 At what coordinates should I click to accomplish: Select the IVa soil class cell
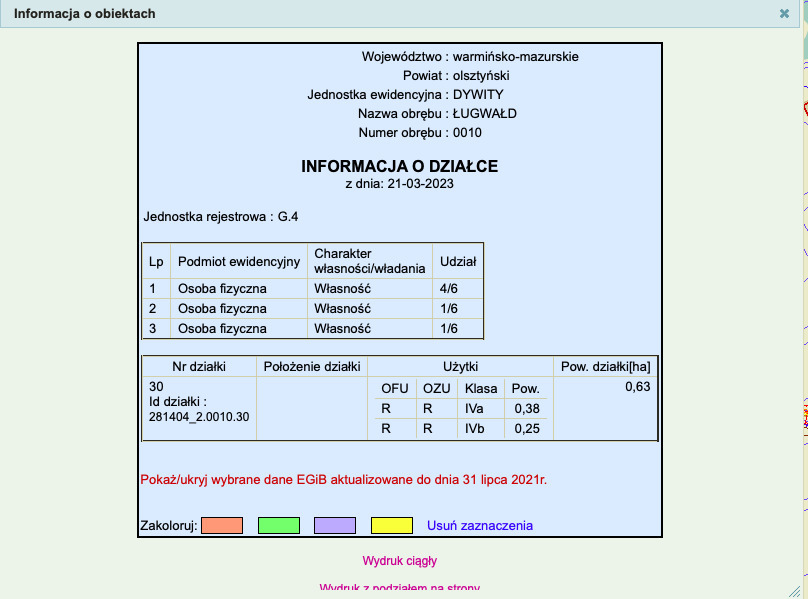pos(474,408)
